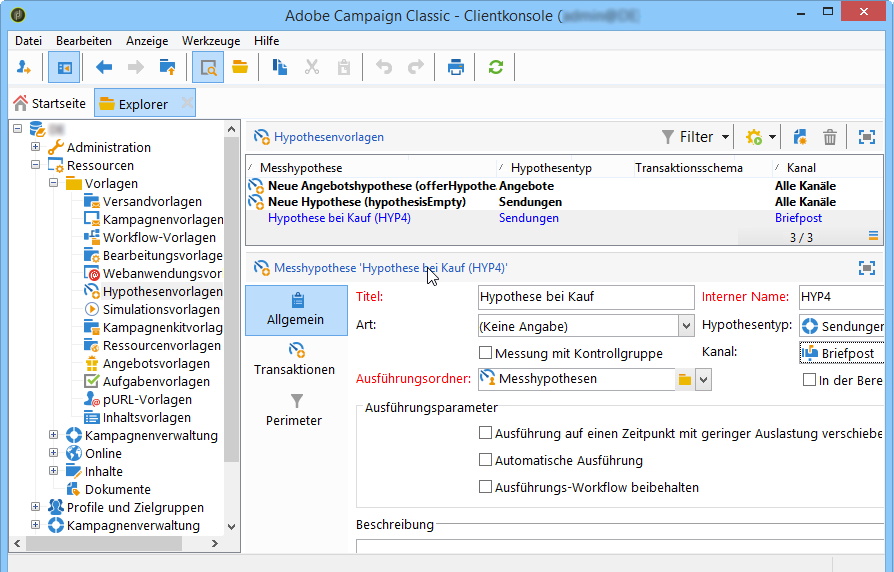Click the Titel input field

586,297
